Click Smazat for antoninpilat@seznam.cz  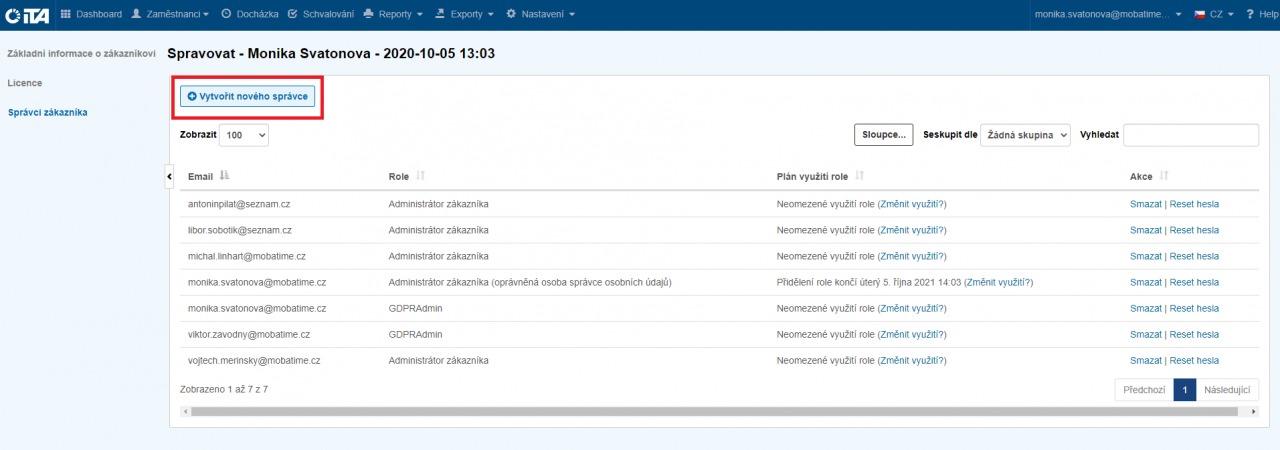(1146, 204)
